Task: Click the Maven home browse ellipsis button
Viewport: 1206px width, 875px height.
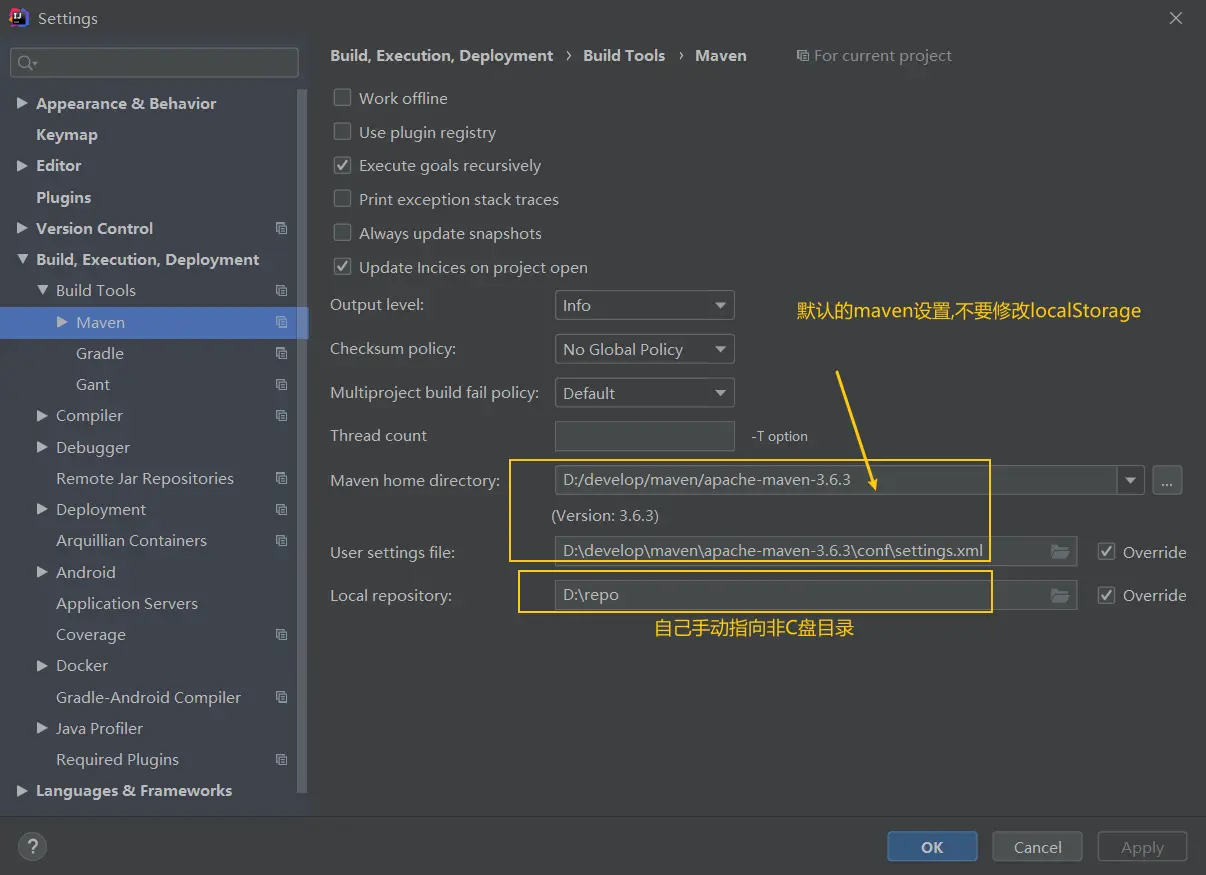Action: coord(1167,480)
